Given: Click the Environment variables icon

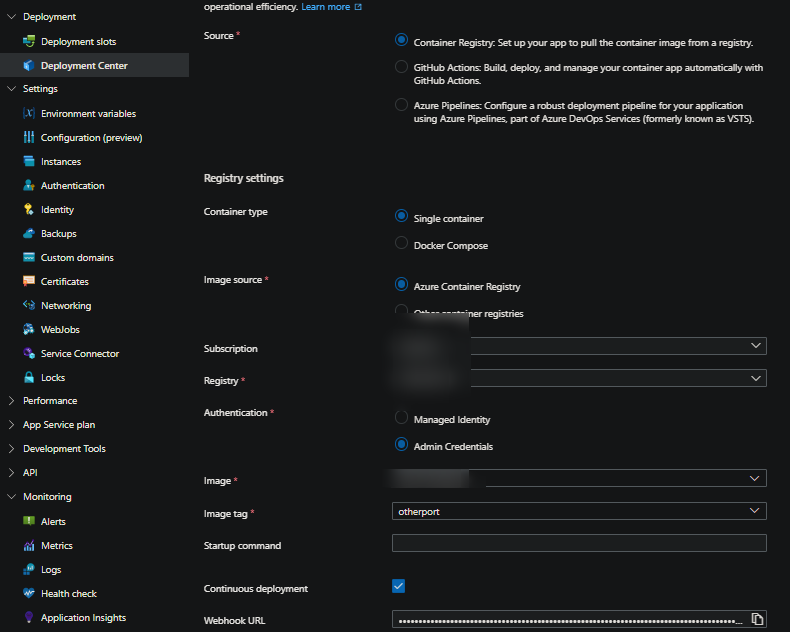Looking at the screenshot, I should 29,113.
